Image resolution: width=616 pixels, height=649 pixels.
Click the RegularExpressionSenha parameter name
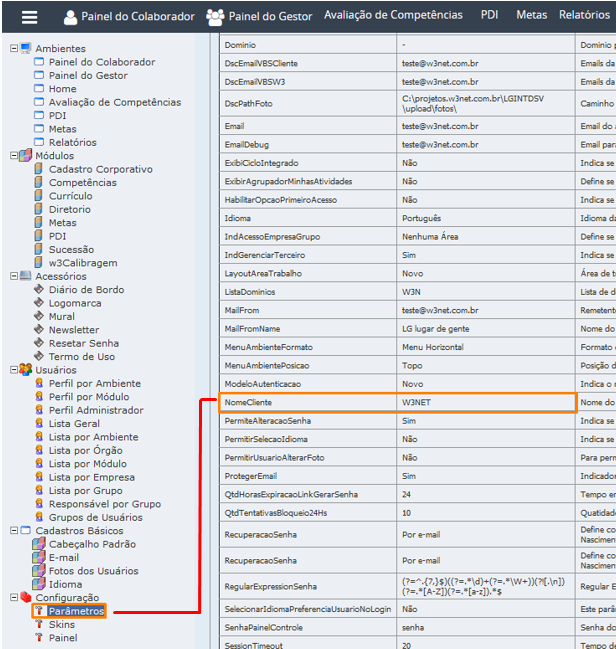pyautogui.click(x=270, y=585)
